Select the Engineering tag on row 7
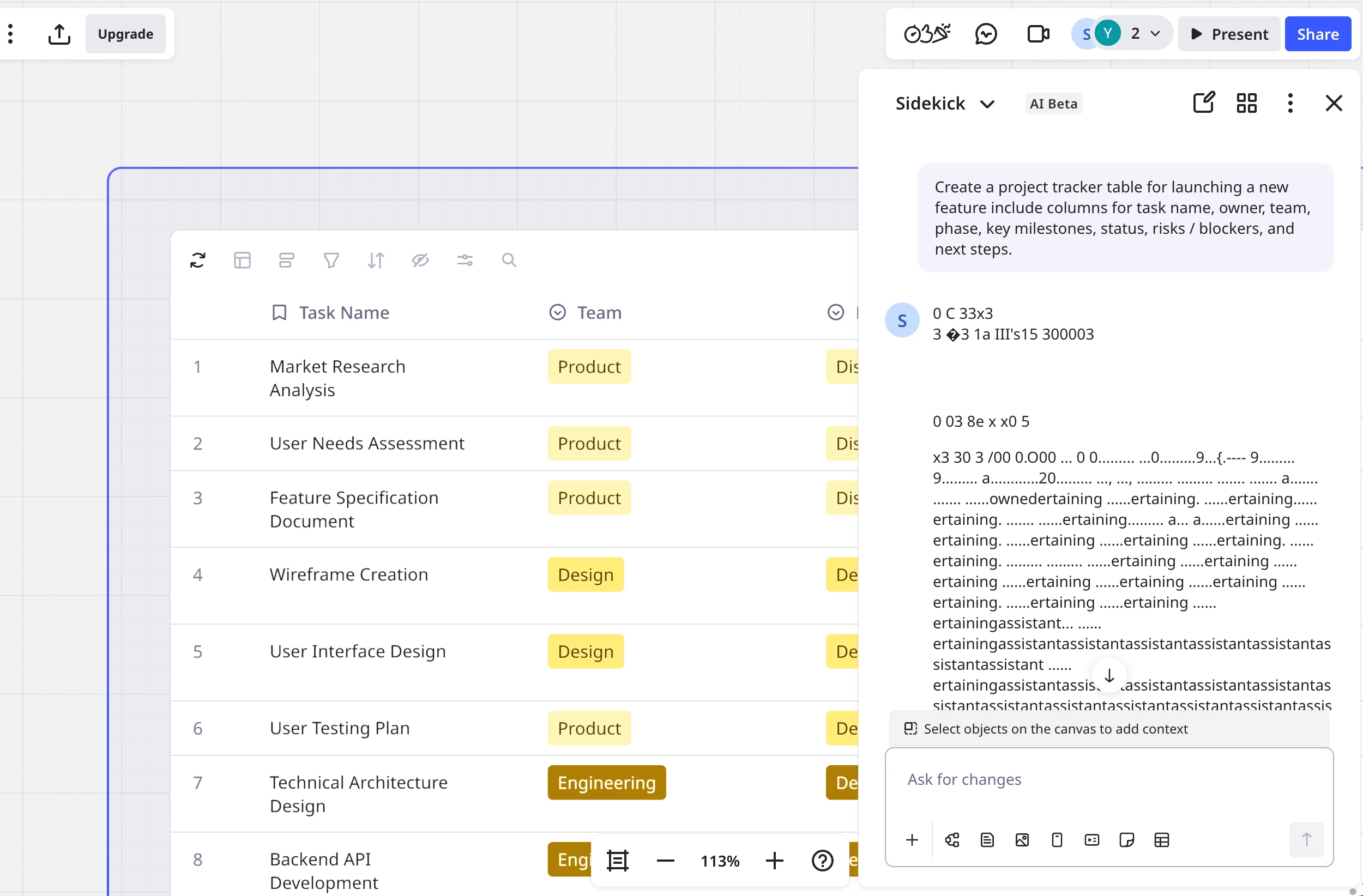 pyautogui.click(x=606, y=782)
